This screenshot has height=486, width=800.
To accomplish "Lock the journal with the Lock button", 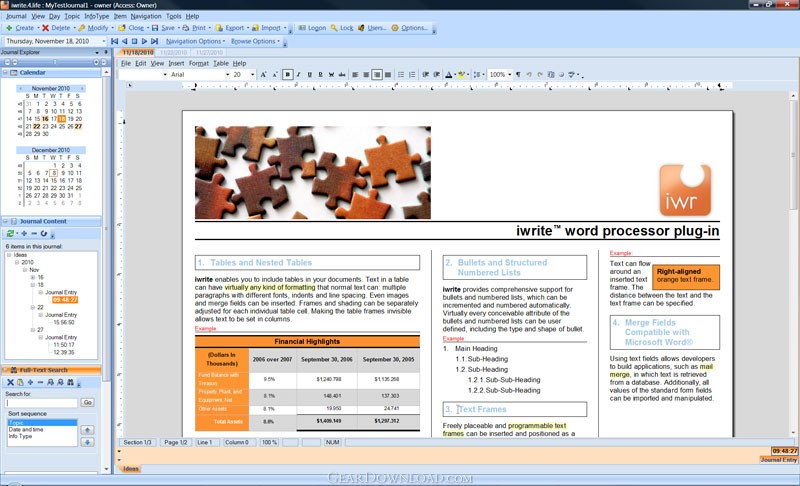I will point(342,28).
